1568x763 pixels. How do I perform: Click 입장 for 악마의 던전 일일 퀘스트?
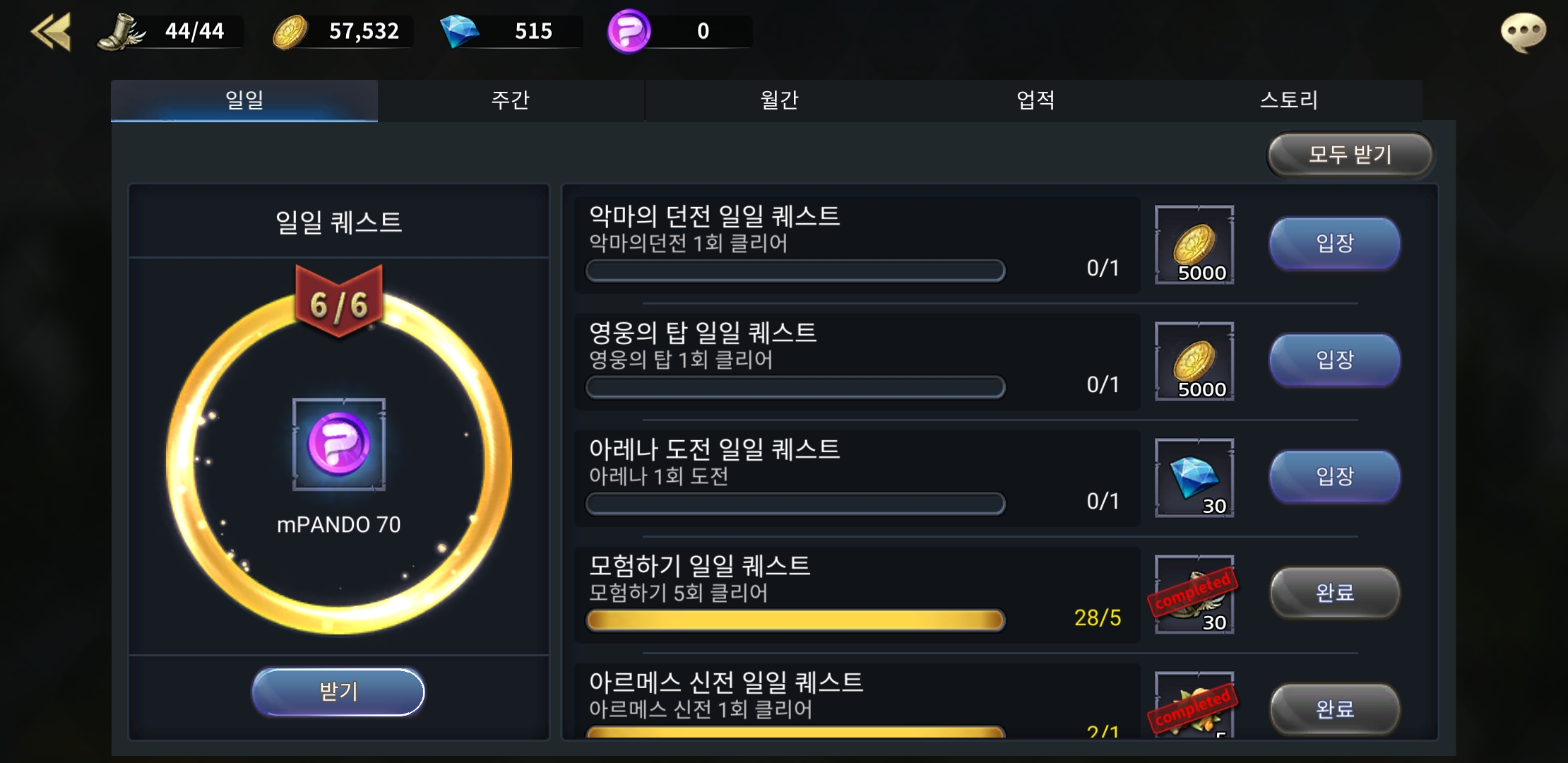point(1335,243)
